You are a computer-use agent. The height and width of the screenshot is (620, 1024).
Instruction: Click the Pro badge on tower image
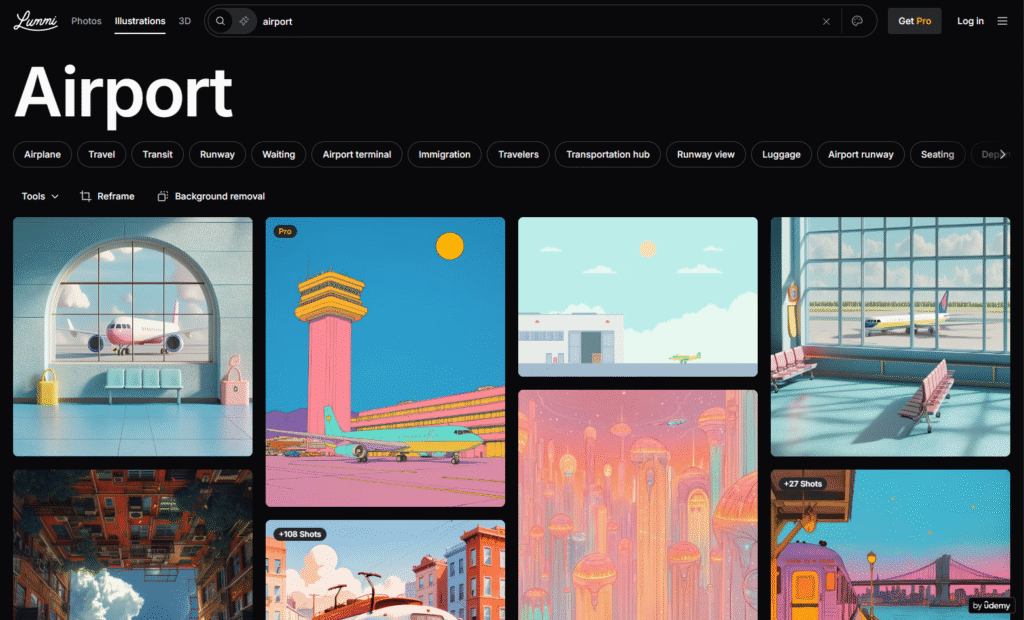click(x=285, y=231)
